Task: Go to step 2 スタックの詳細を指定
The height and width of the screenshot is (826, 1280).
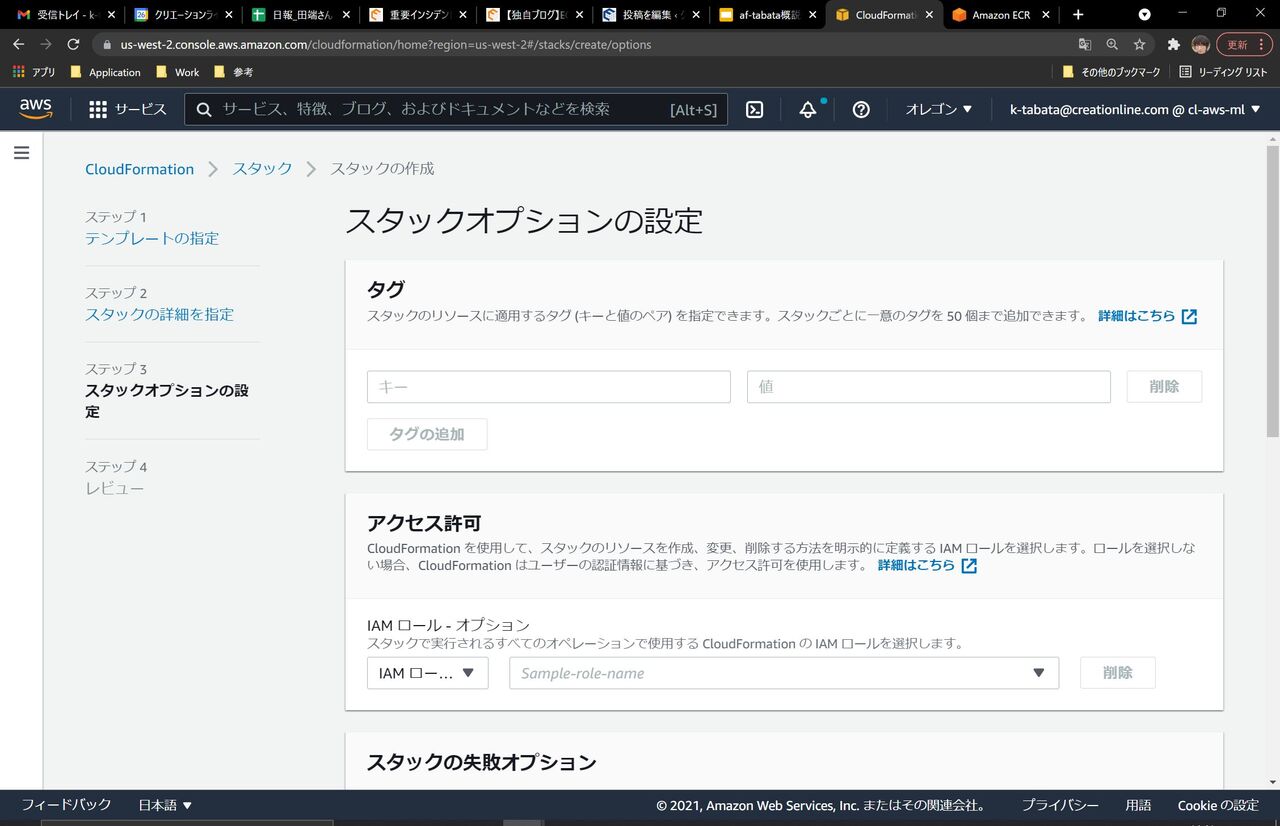Action: [160, 314]
